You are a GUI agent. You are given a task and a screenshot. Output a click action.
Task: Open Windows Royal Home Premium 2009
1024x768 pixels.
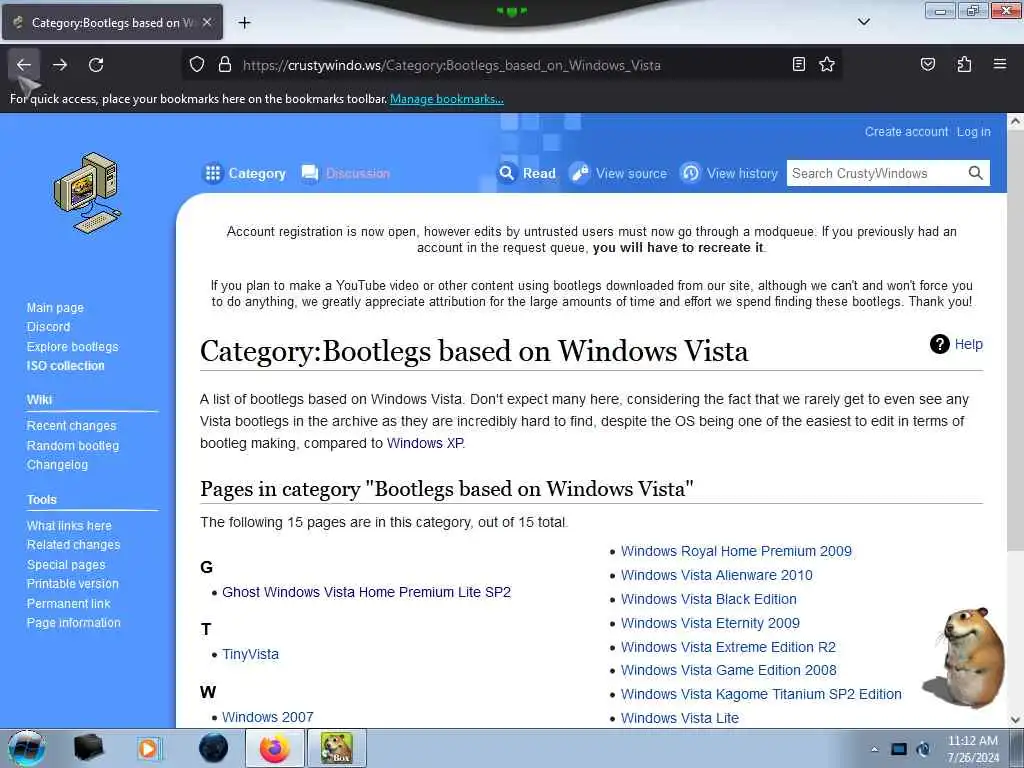coord(736,551)
